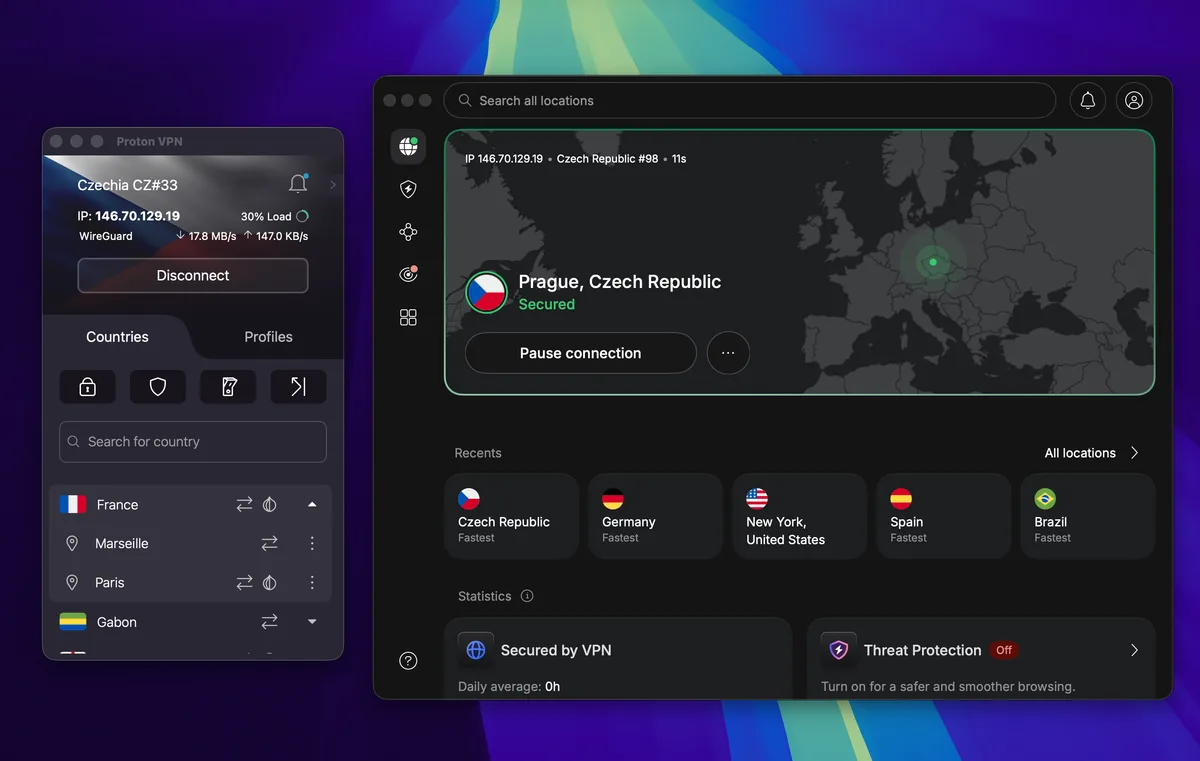Screen dimensions: 1200x761
Task: Open Marseille three-dot options menu
Action: point(312,544)
